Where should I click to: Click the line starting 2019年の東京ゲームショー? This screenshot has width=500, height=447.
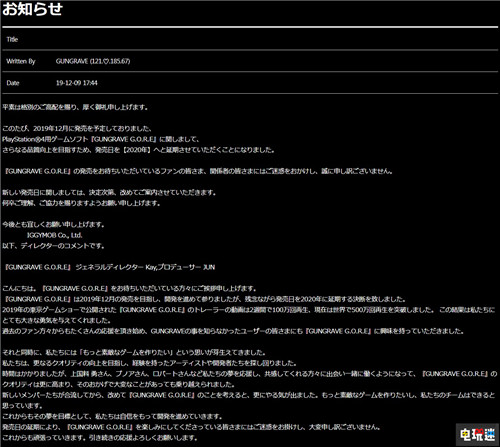[249, 310]
